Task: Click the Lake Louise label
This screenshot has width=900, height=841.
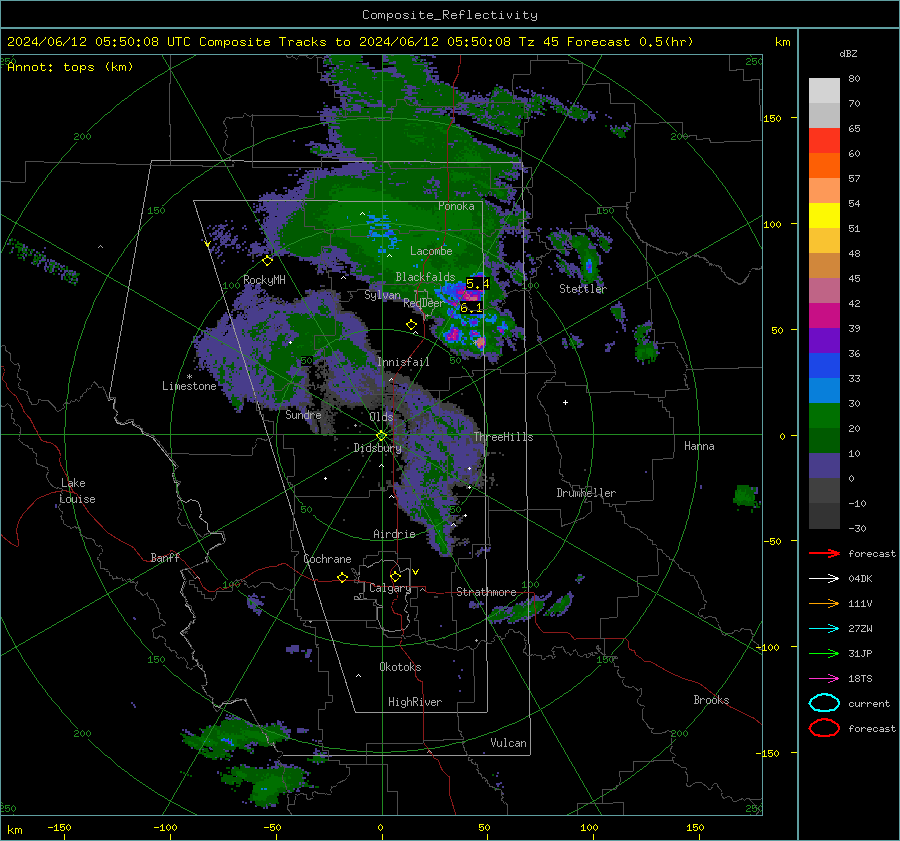Action: 77,491
